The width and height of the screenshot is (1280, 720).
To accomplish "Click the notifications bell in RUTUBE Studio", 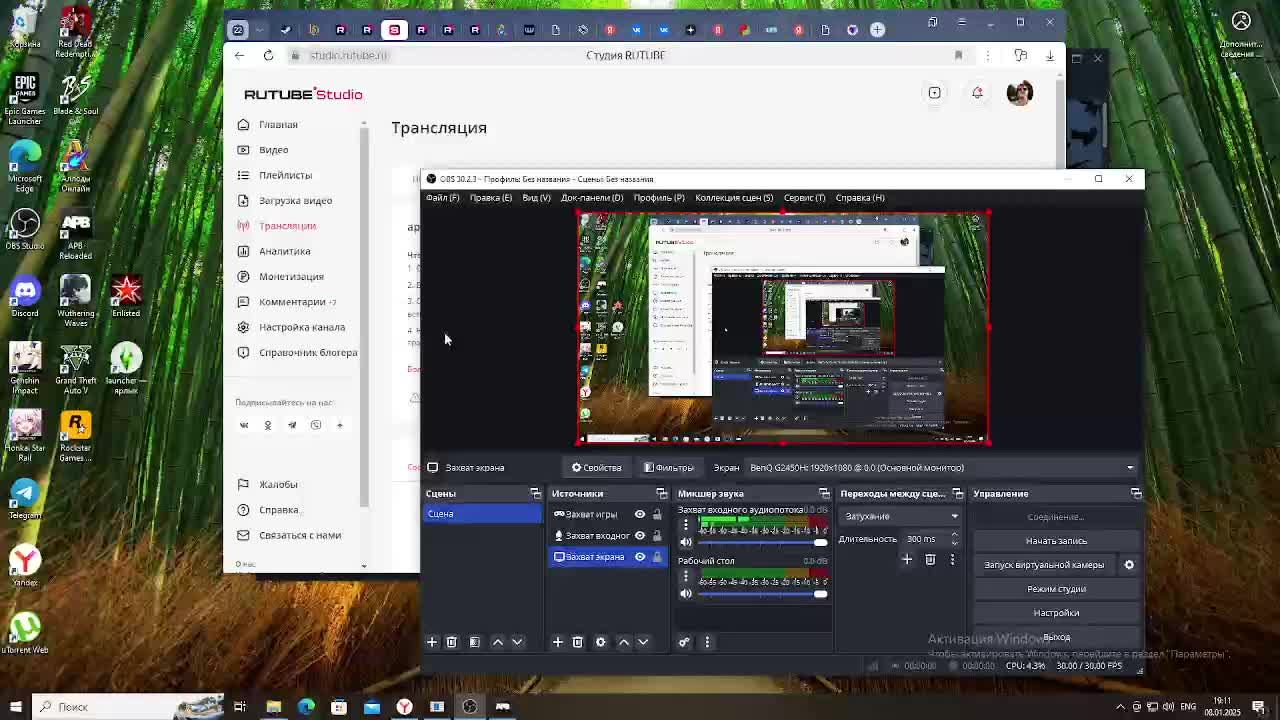I will tap(977, 93).
